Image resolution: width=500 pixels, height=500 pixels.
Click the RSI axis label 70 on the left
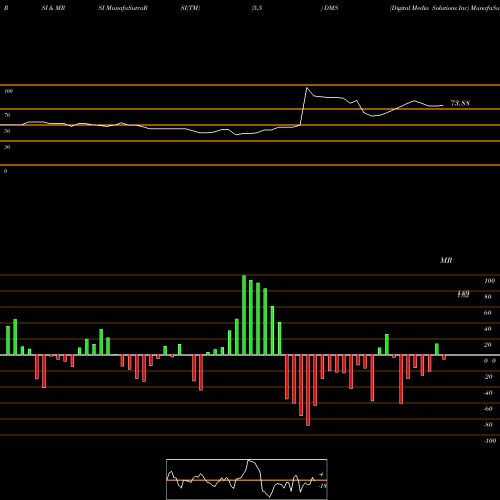[x=7, y=115]
